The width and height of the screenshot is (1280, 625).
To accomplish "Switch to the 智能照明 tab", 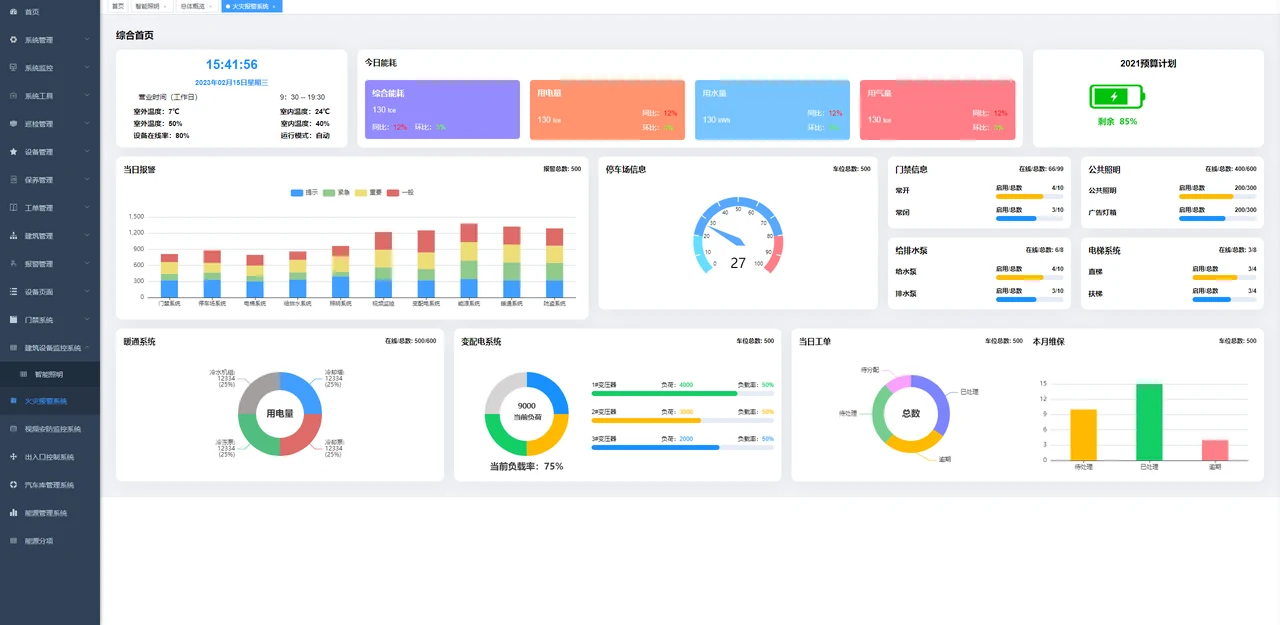I will (x=147, y=6).
